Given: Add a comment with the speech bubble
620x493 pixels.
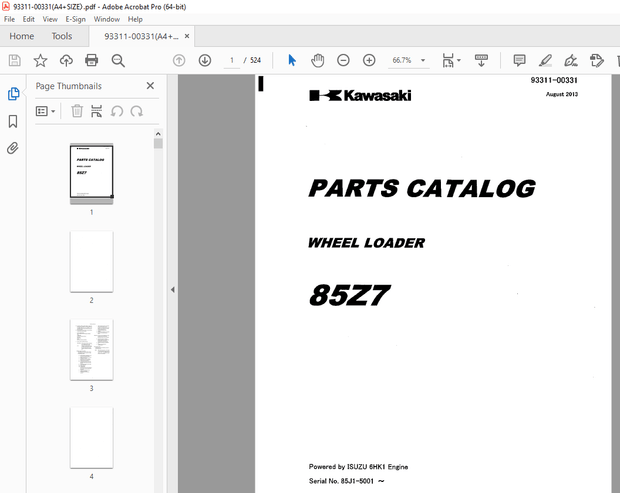Looking at the screenshot, I should [x=519, y=60].
